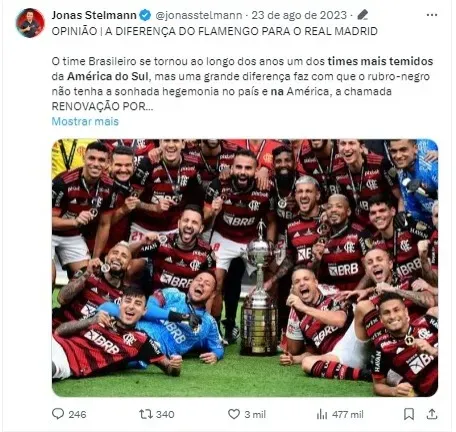Image resolution: width=456 pixels, height=432 pixels.
Task: Like the post with heart icon
Action: [x=234, y=414]
